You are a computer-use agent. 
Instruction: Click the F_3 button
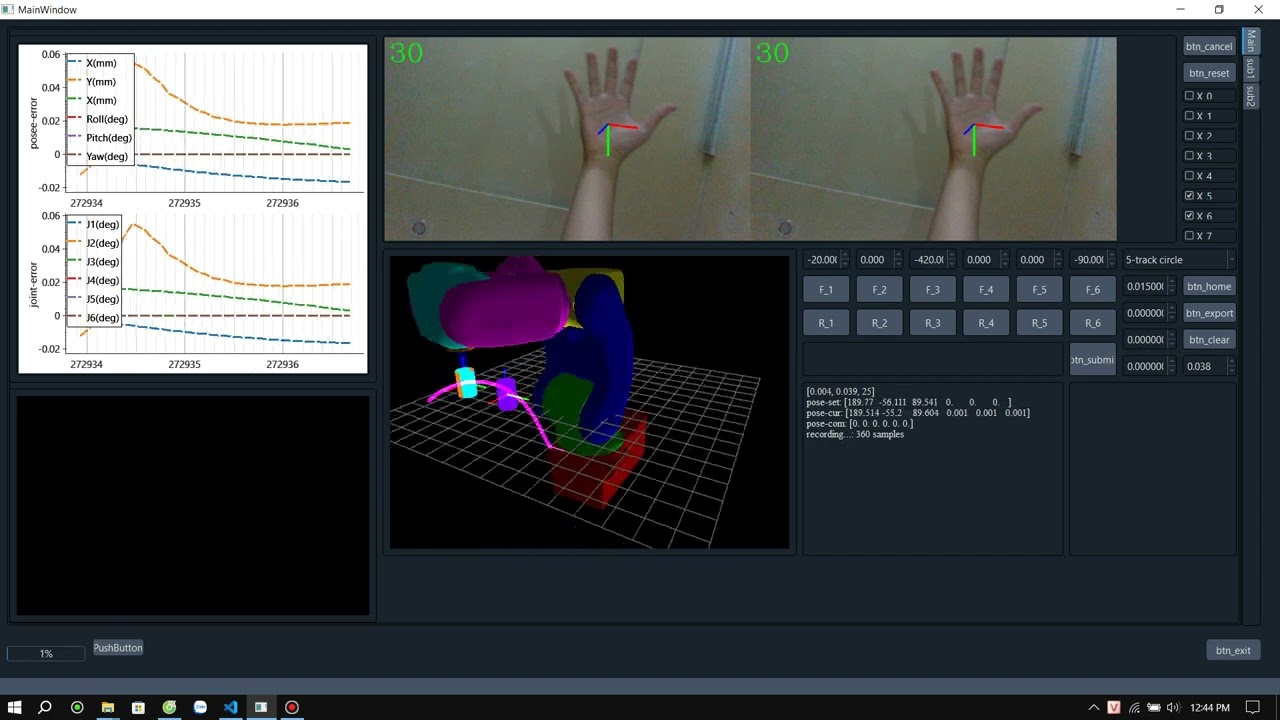click(932, 290)
